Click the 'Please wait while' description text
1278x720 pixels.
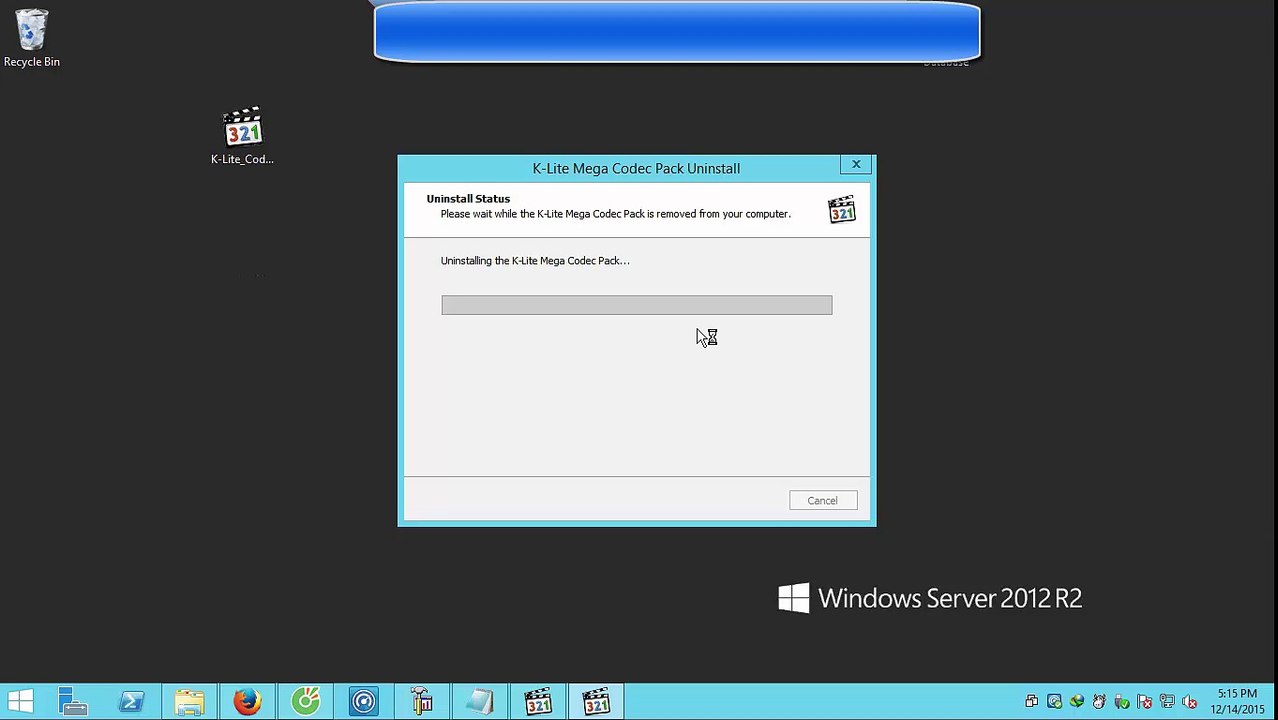[x=615, y=214]
